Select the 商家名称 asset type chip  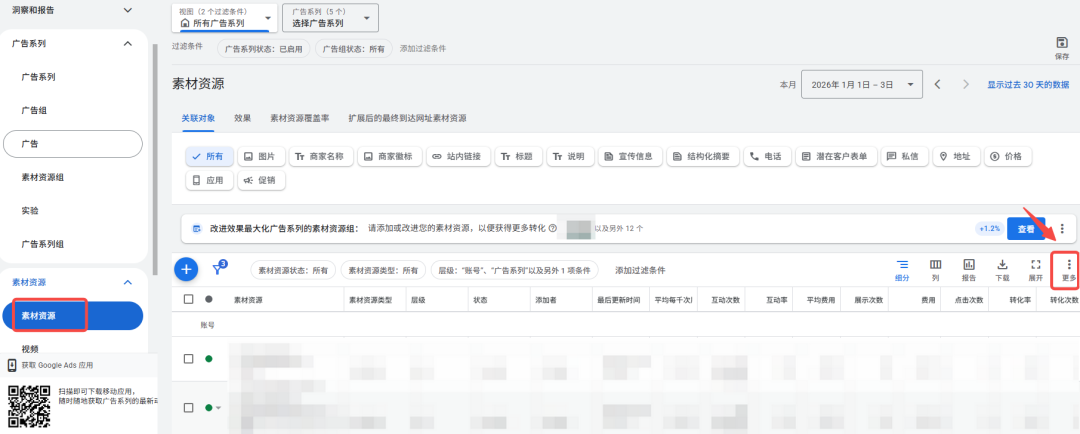321,156
